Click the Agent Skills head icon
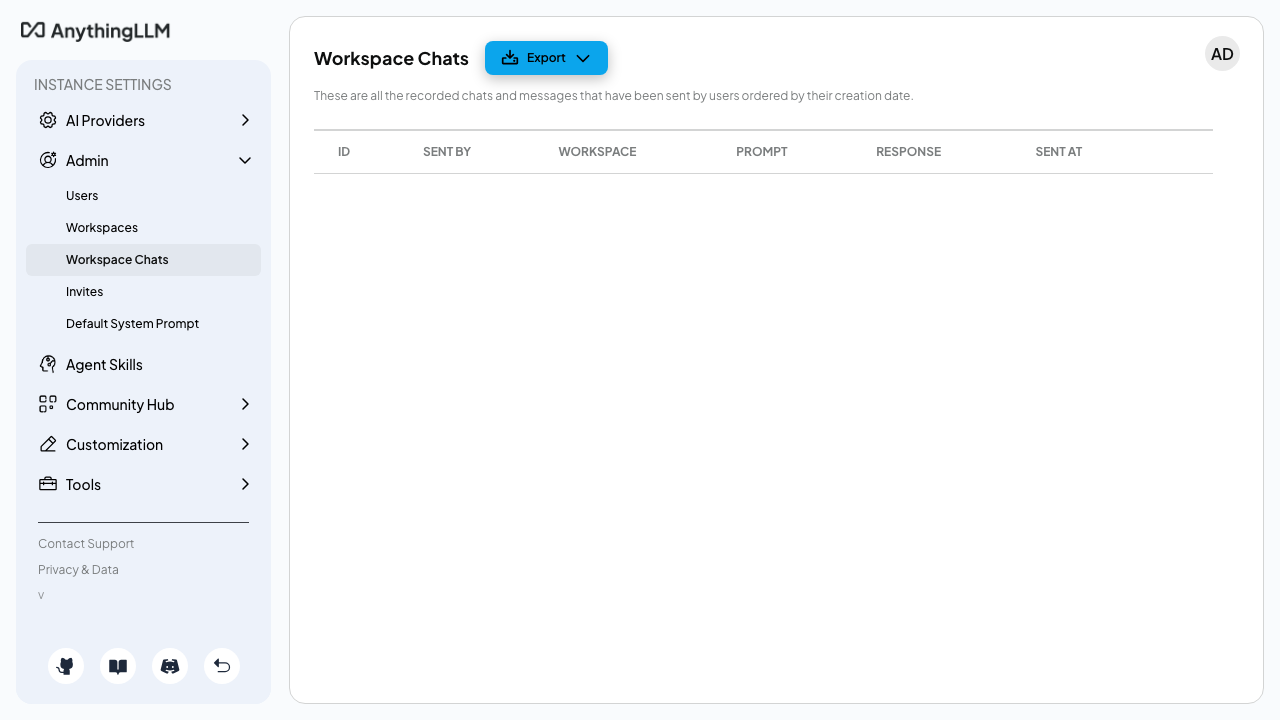The image size is (1280, 720). (x=48, y=364)
